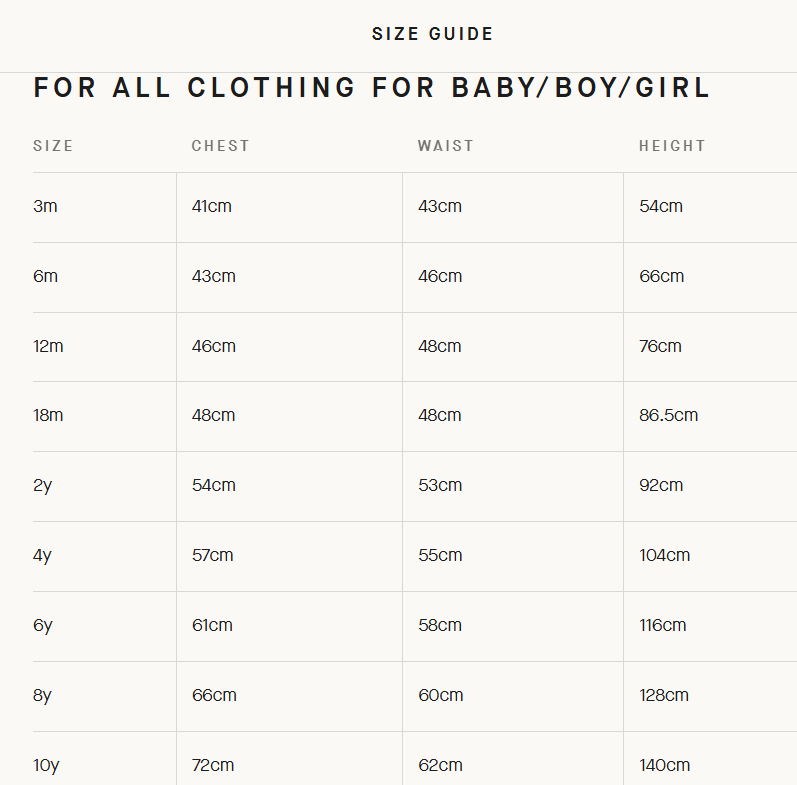Select the 140cm height cell
This screenshot has width=797, height=785.
(x=665, y=765)
